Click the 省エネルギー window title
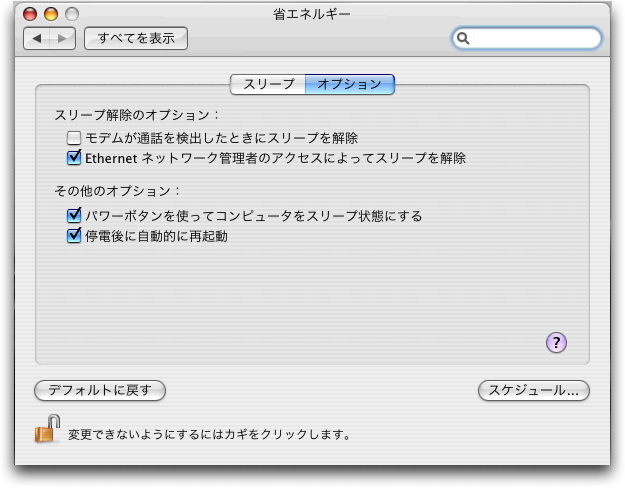The width and height of the screenshot is (625, 488). [312, 14]
